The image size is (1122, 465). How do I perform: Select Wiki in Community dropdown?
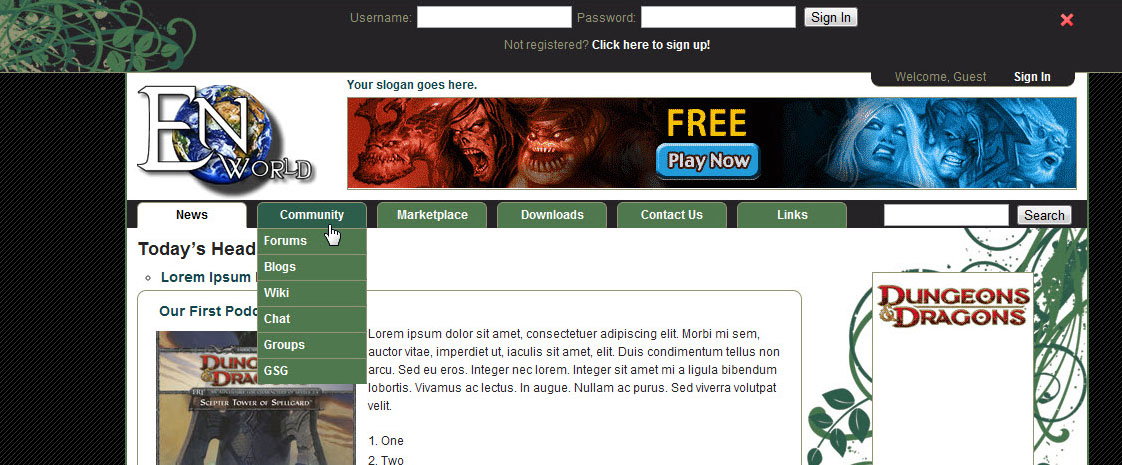click(312, 293)
